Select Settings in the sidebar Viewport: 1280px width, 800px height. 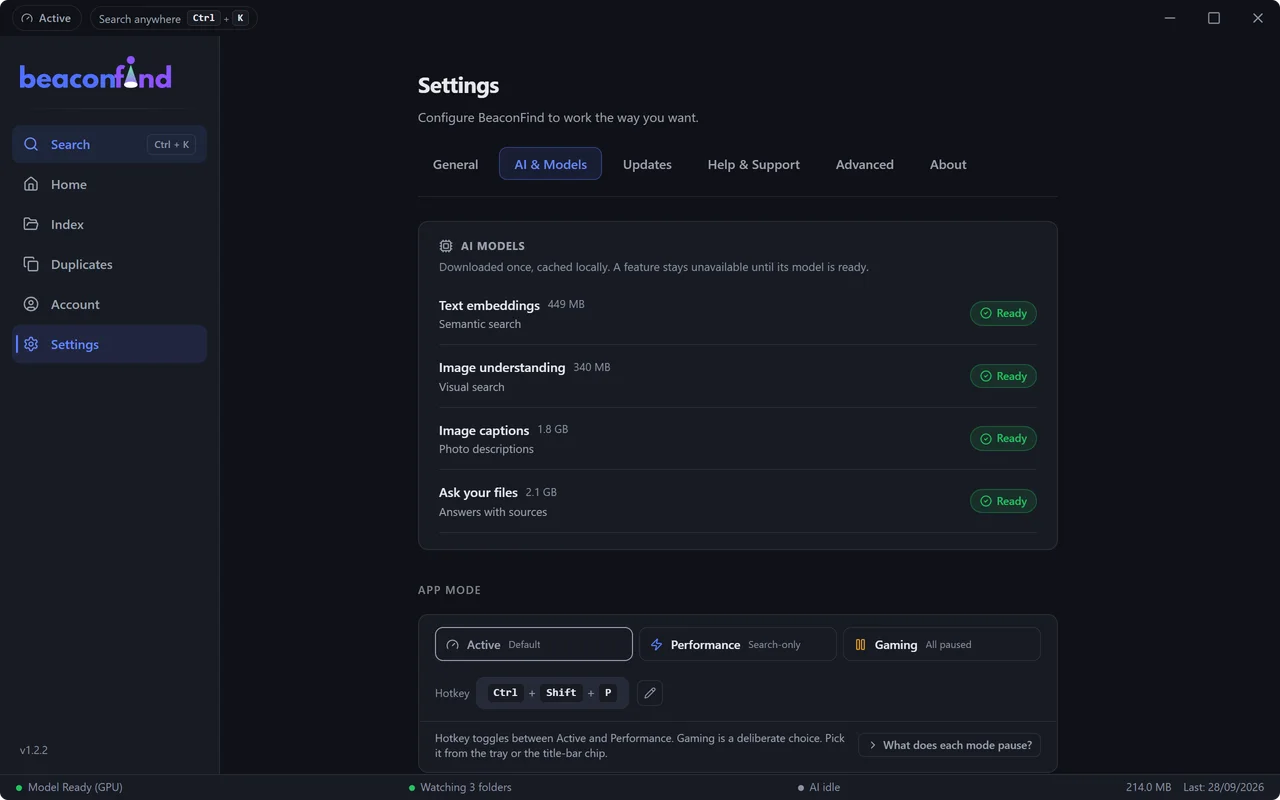(109, 344)
